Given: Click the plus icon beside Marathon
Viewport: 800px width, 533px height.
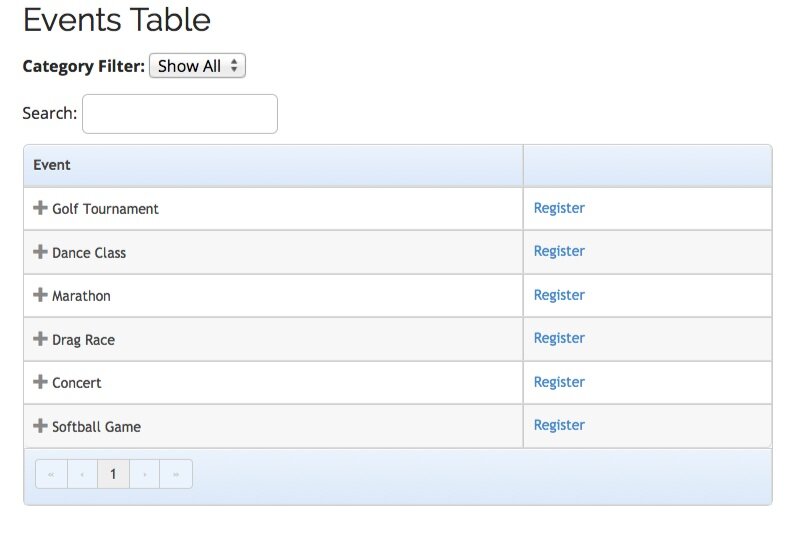Looking at the screenshot, I should click(x=40, y=295).
